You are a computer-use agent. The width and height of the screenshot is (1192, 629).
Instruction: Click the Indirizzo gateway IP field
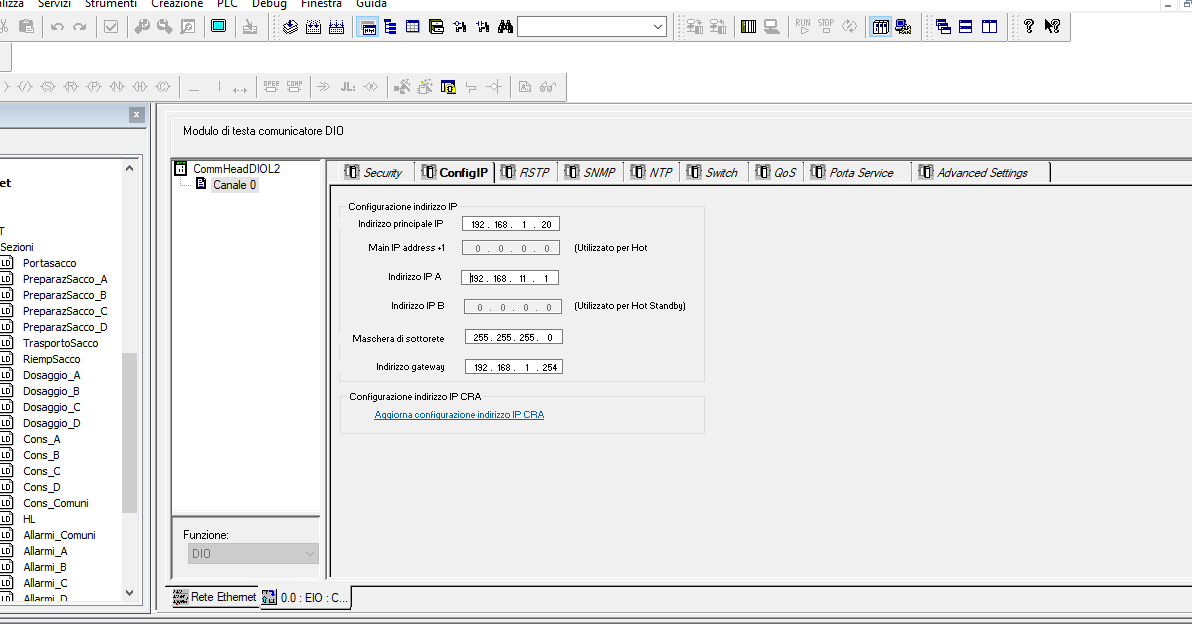click(x=514, y=367)
